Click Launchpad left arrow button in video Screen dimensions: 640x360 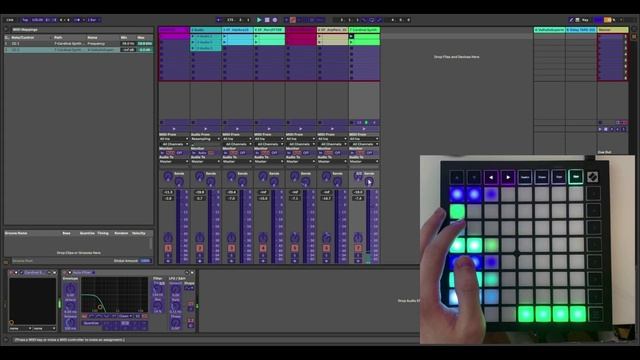tap(491, 178)
